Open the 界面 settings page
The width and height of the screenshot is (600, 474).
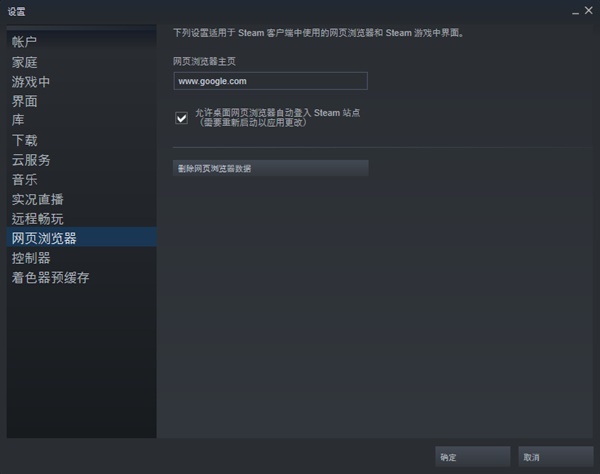pos(82,101)
